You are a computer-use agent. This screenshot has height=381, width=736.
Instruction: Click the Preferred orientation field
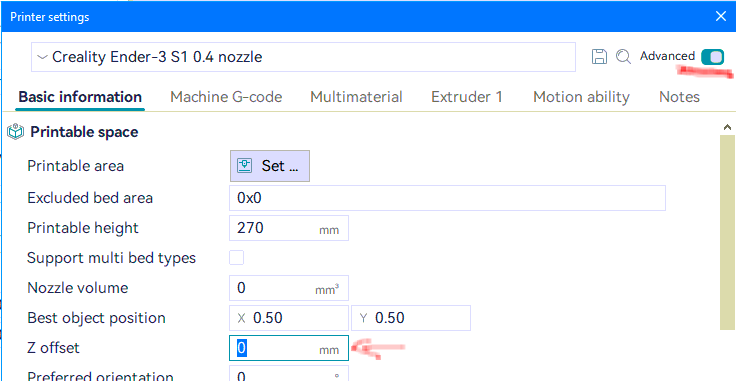coord(289,373)
